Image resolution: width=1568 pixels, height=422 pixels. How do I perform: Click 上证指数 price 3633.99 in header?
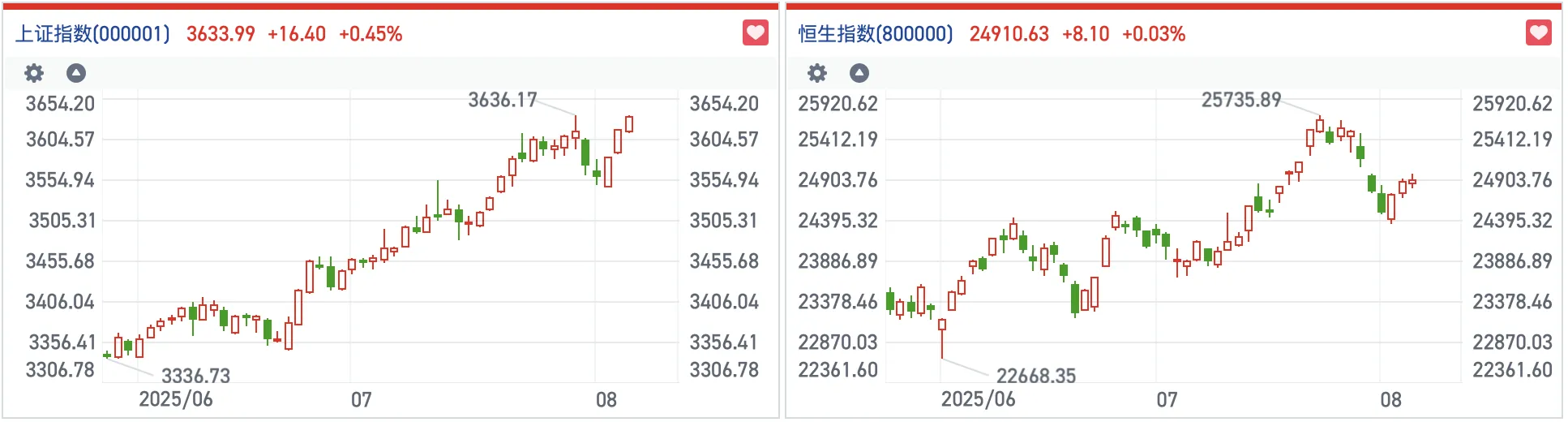pyautogui.click(x=221, y=34)
